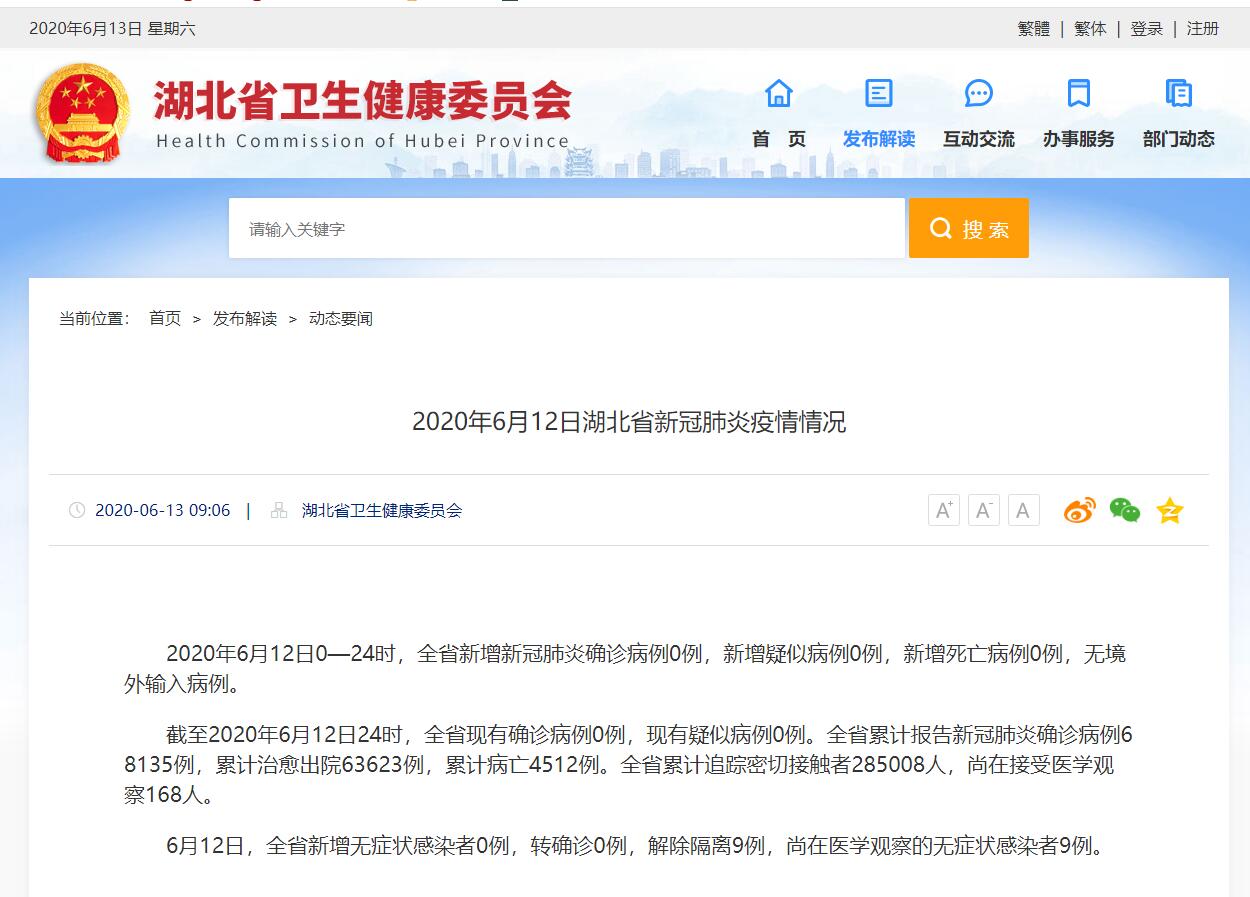
Task: Open 动态要闻 breadcrumb link
Action: point(340,319)
